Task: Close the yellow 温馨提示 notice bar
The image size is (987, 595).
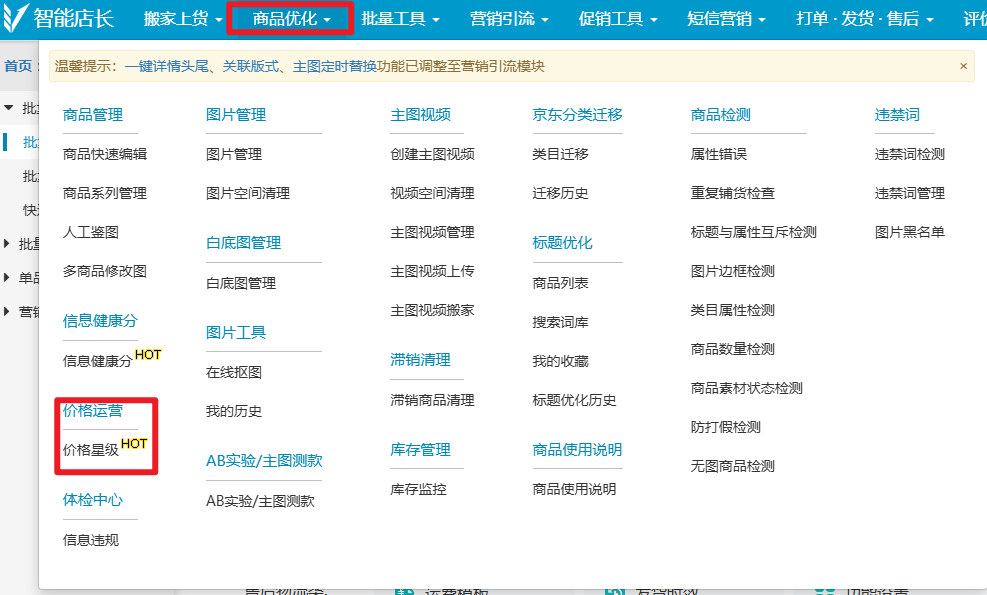Action: coord(963,66)
